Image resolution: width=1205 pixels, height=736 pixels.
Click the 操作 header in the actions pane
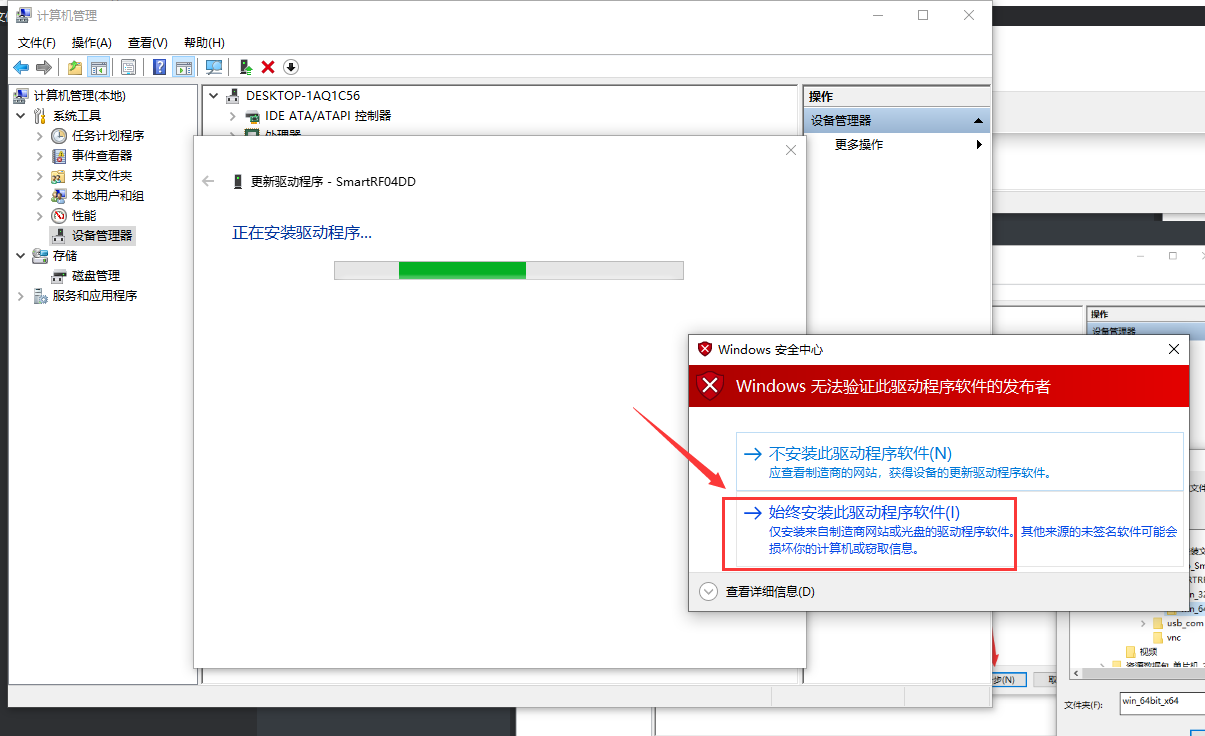[821, 97]
